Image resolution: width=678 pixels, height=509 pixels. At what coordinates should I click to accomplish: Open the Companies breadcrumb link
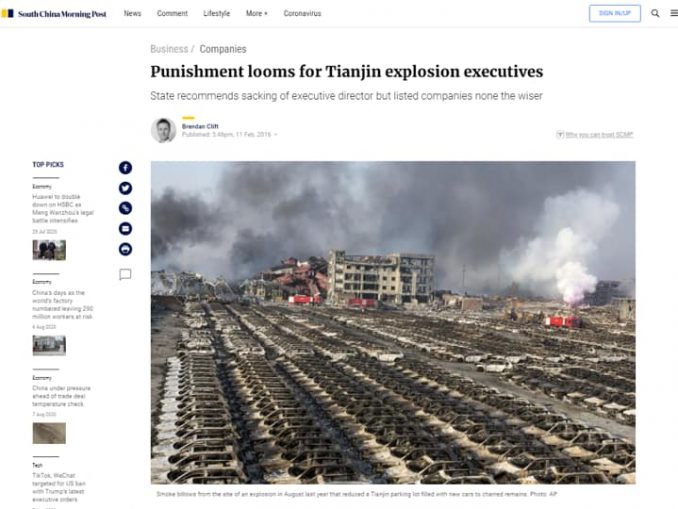[x=223, y=49]
